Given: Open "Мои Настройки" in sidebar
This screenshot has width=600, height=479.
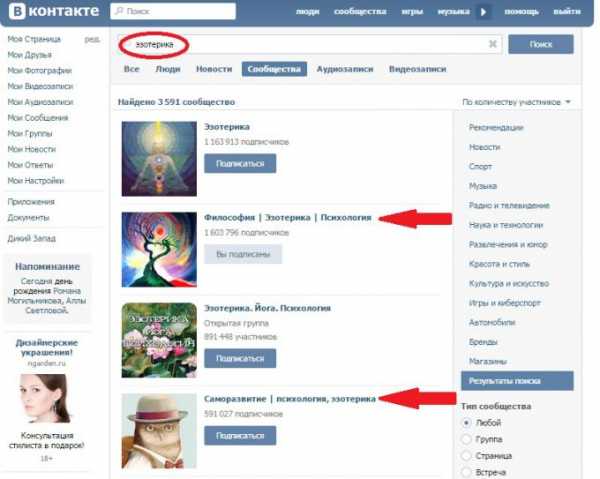Looking at the screenshot, I should [x=36, y=181].
